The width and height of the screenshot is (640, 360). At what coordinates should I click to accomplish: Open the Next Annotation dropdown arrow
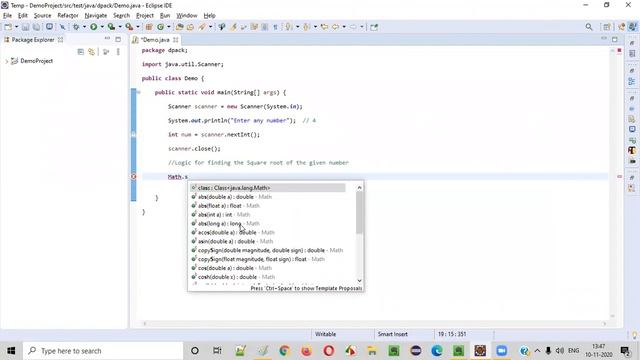[297, 27]
